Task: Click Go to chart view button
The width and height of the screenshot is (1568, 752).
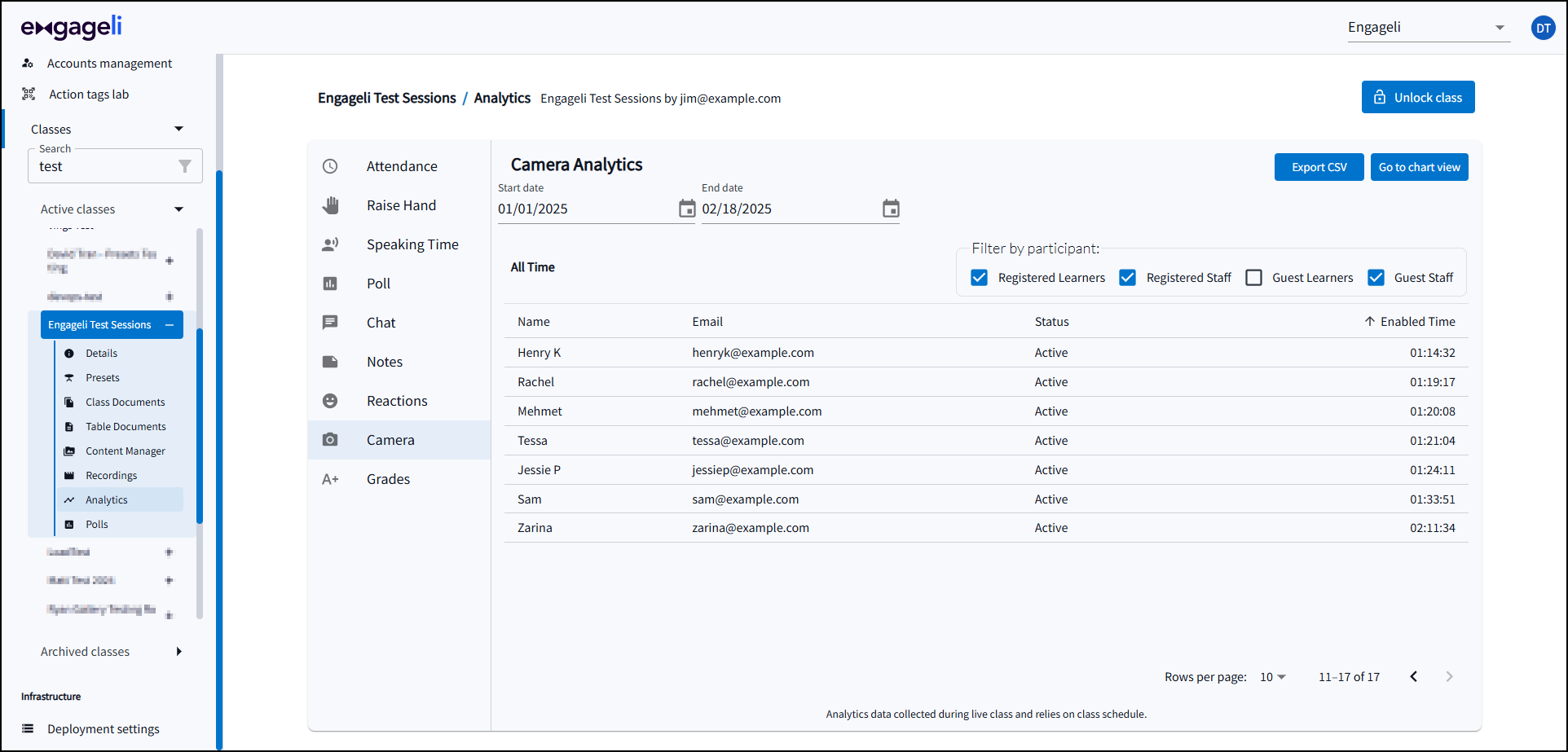Action: (1419, 167)
